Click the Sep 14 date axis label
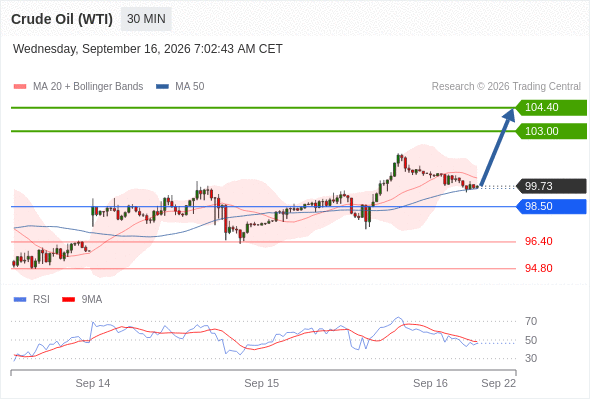 [x=93, y=383]
